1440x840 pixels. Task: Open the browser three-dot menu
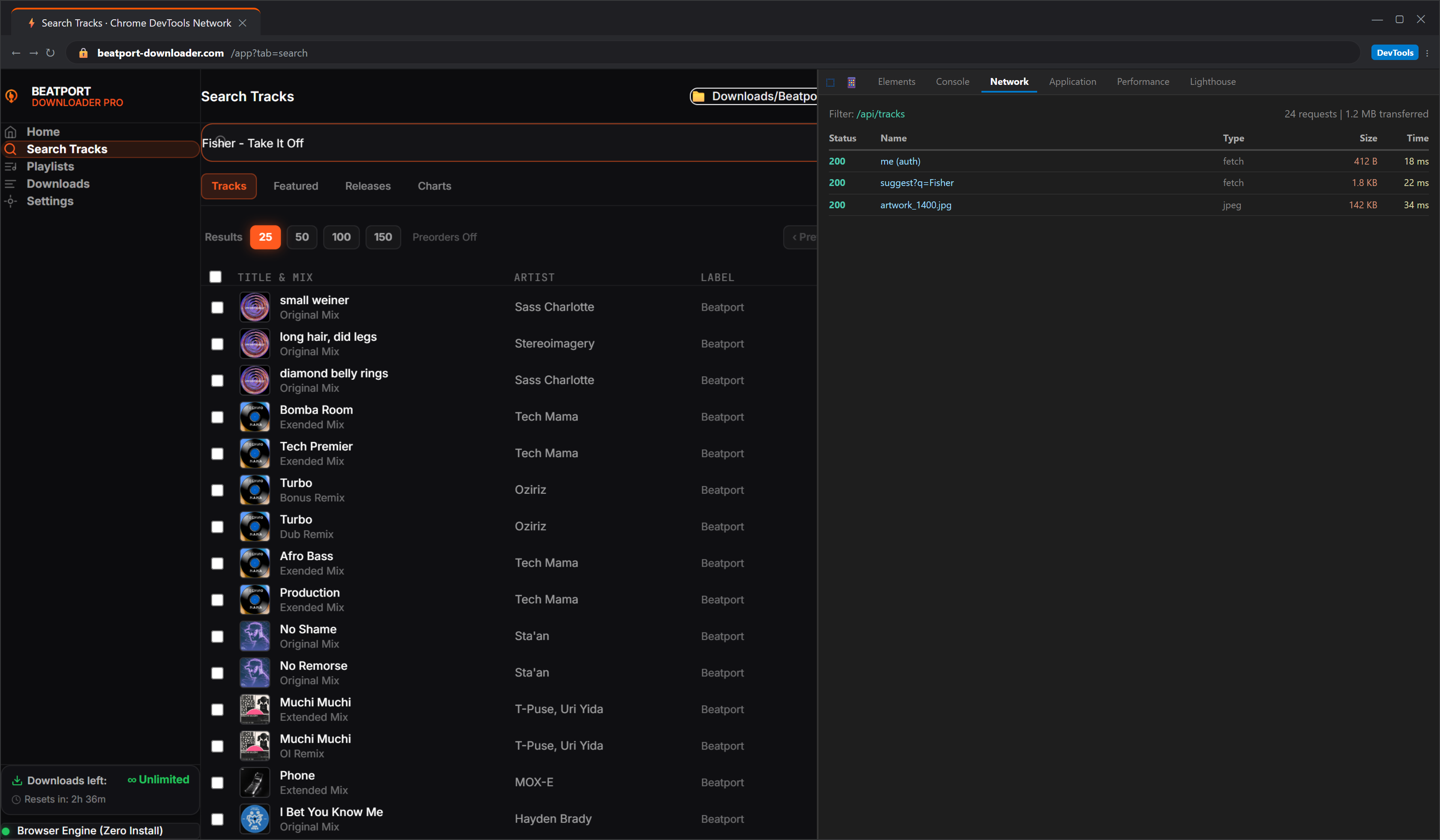coord(1428,53)
